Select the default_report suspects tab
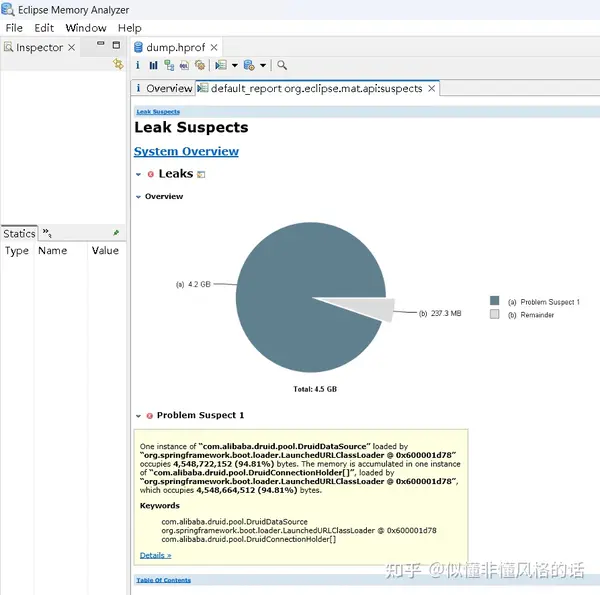 click(317, 88)
